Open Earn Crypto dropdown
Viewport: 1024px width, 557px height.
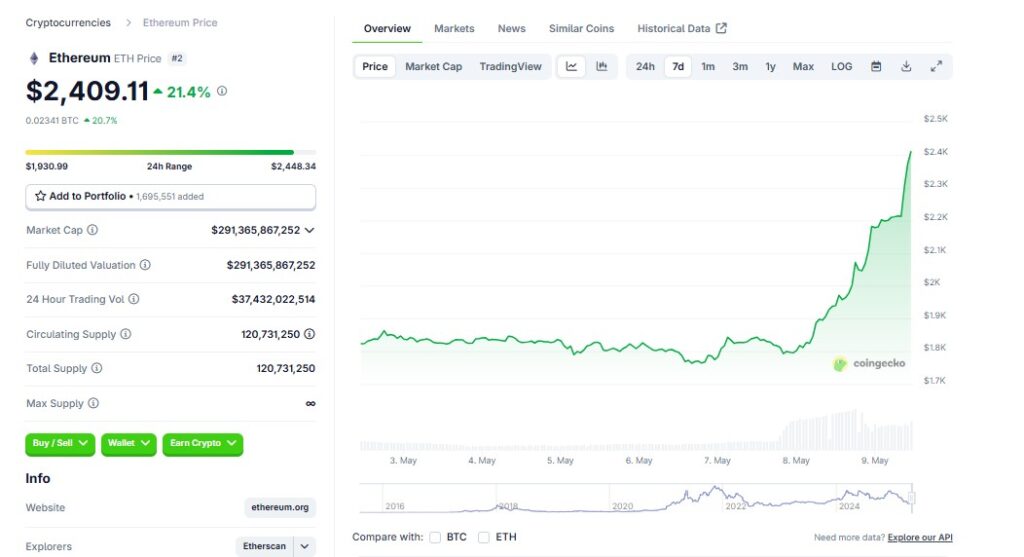(x=202, y=443)
